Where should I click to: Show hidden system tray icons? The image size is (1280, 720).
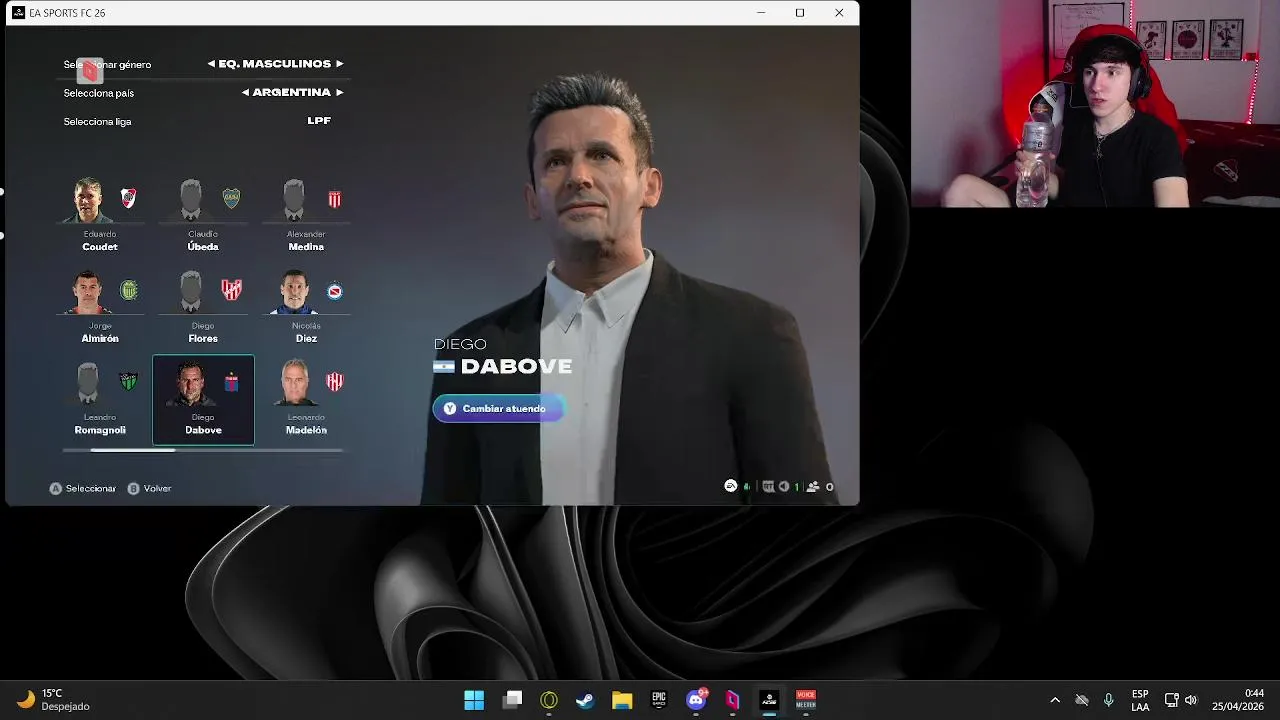click(1055, 700)
